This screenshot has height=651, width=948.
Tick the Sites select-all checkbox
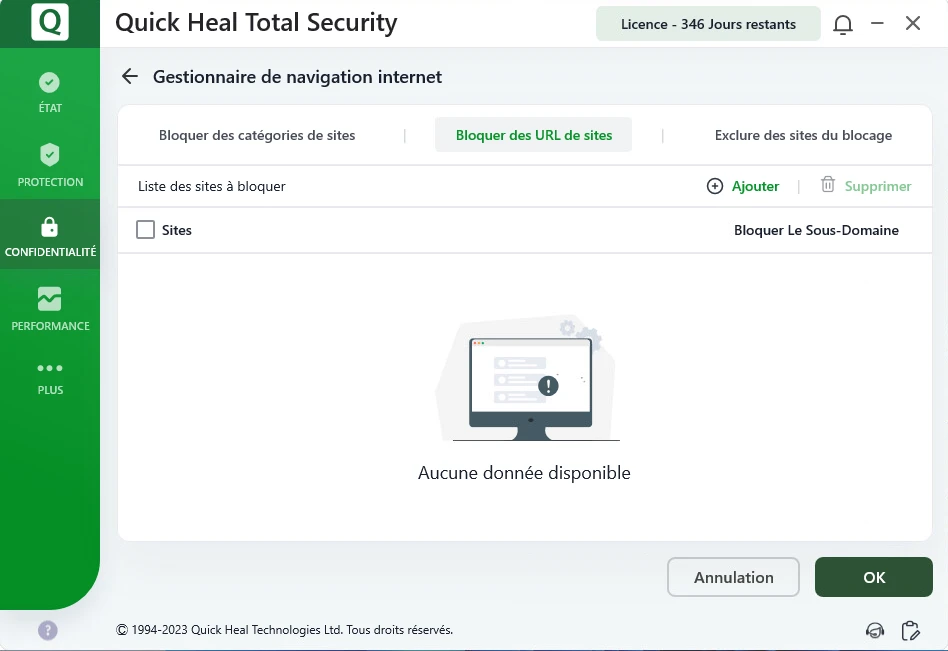point(146,230)
